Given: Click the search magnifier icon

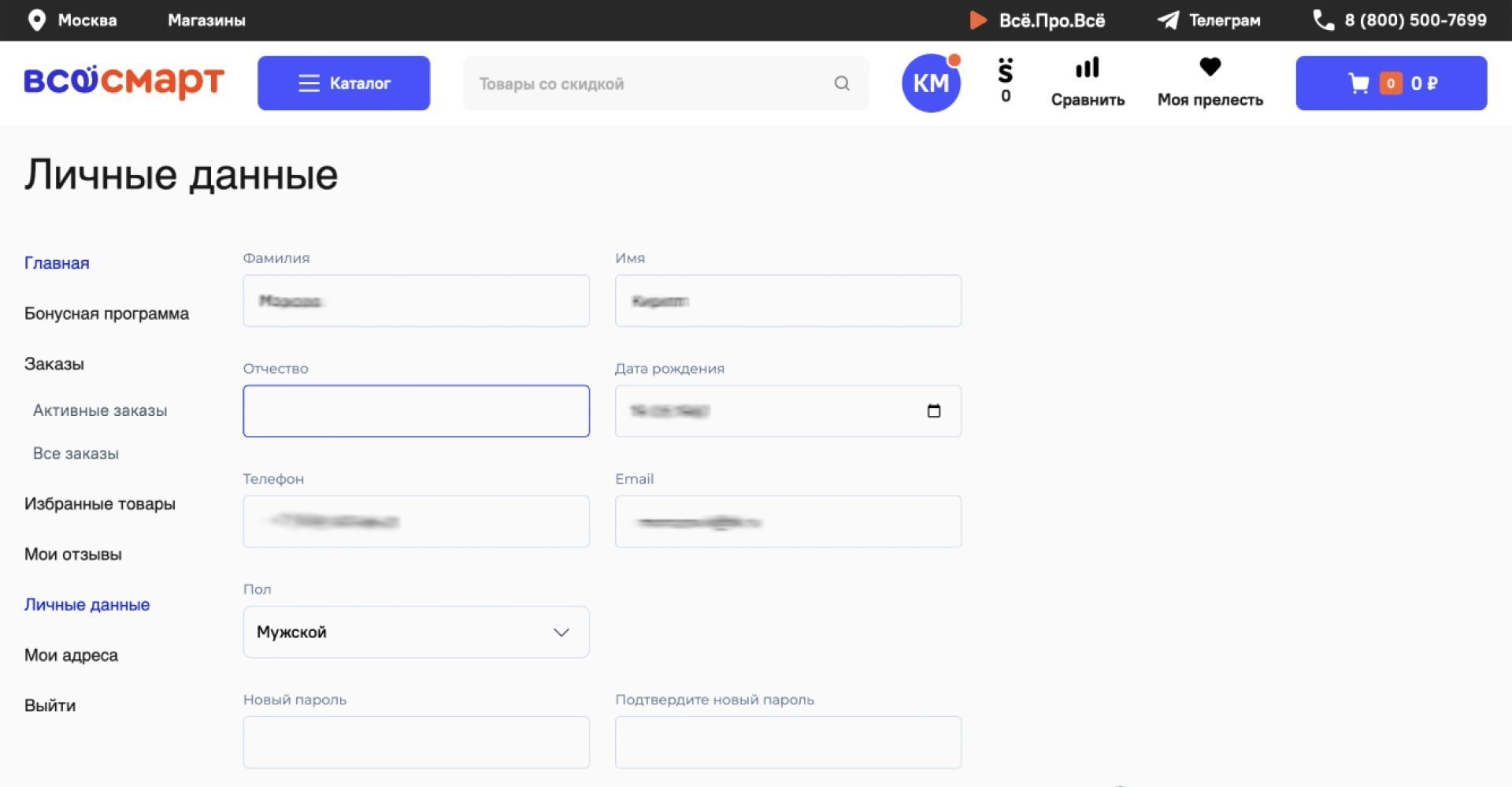Looking at the screenshot, I should (x=842, y=84).
